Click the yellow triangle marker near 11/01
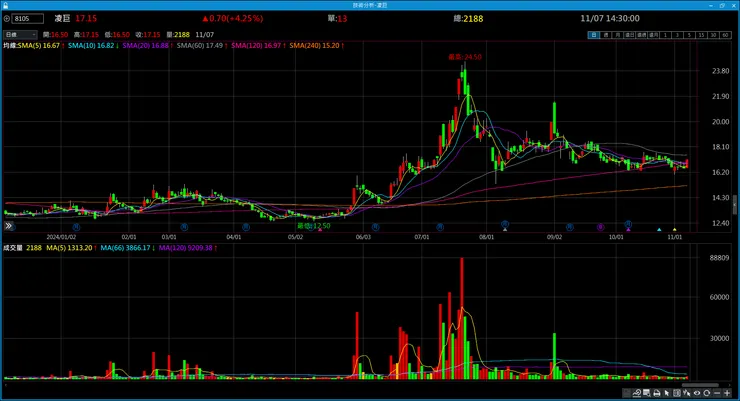Viewport: 740px width, 401px height. tap(674, 229)
